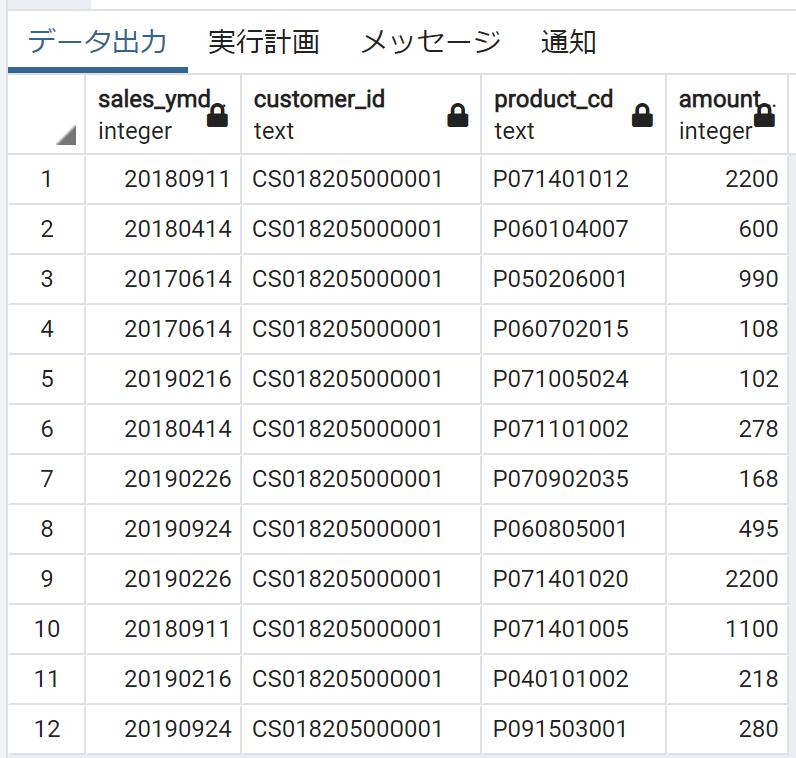Click the lock icon in product_cd column
Screen dimensions: 796x758
coord(642,115)
